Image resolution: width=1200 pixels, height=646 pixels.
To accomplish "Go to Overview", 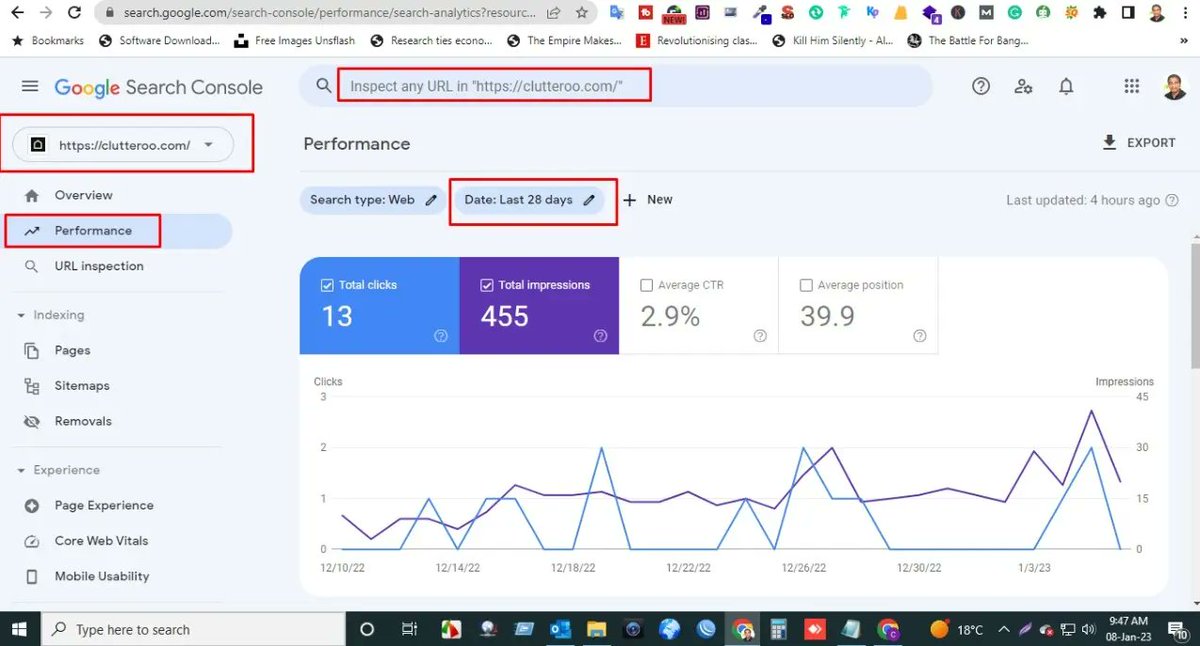I will pyautogui.click(x=84, y=195).
